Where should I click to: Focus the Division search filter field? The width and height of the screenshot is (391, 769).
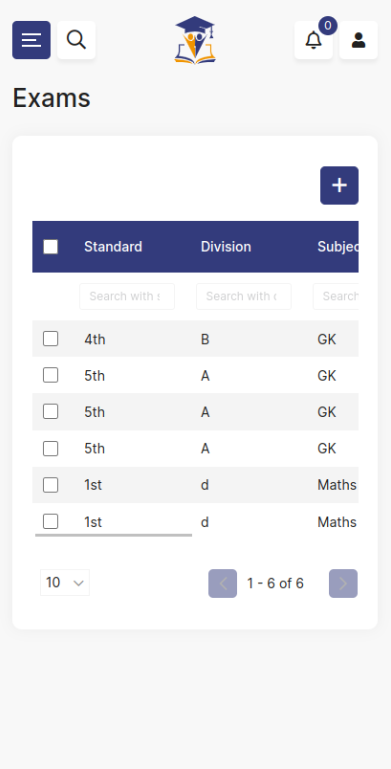(244, 296)
